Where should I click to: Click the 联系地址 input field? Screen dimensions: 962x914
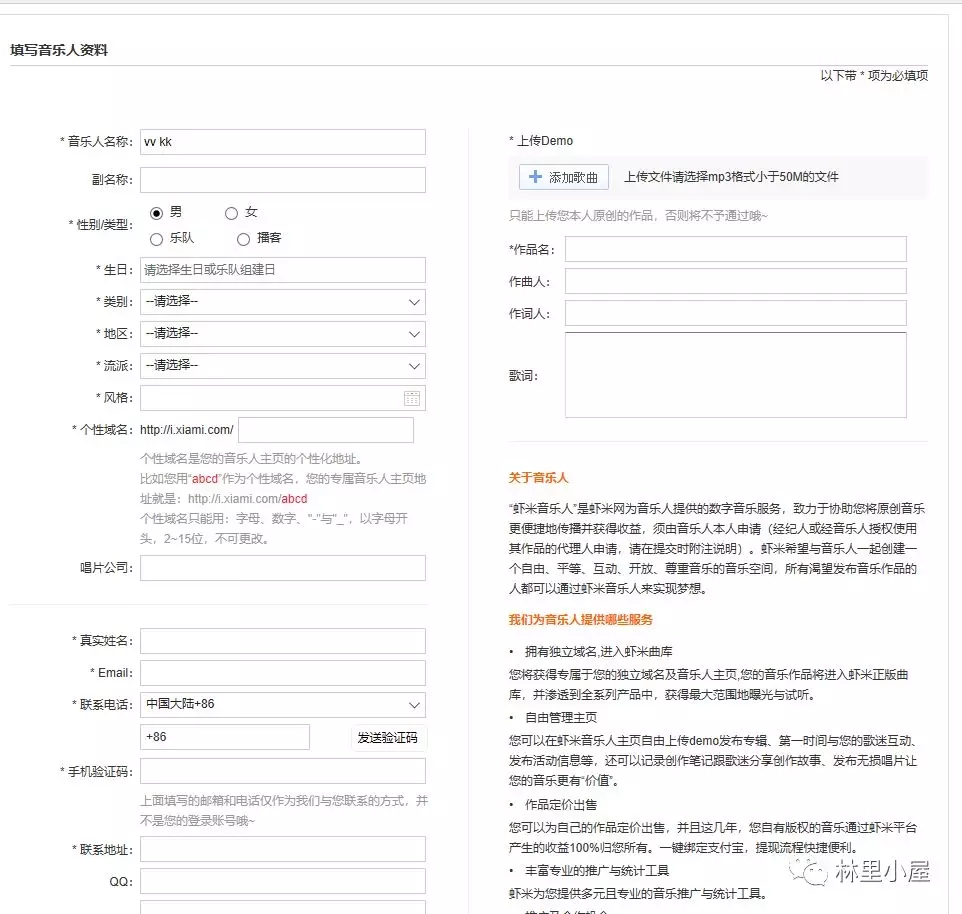pyautogui.click(x=283, y=849)
